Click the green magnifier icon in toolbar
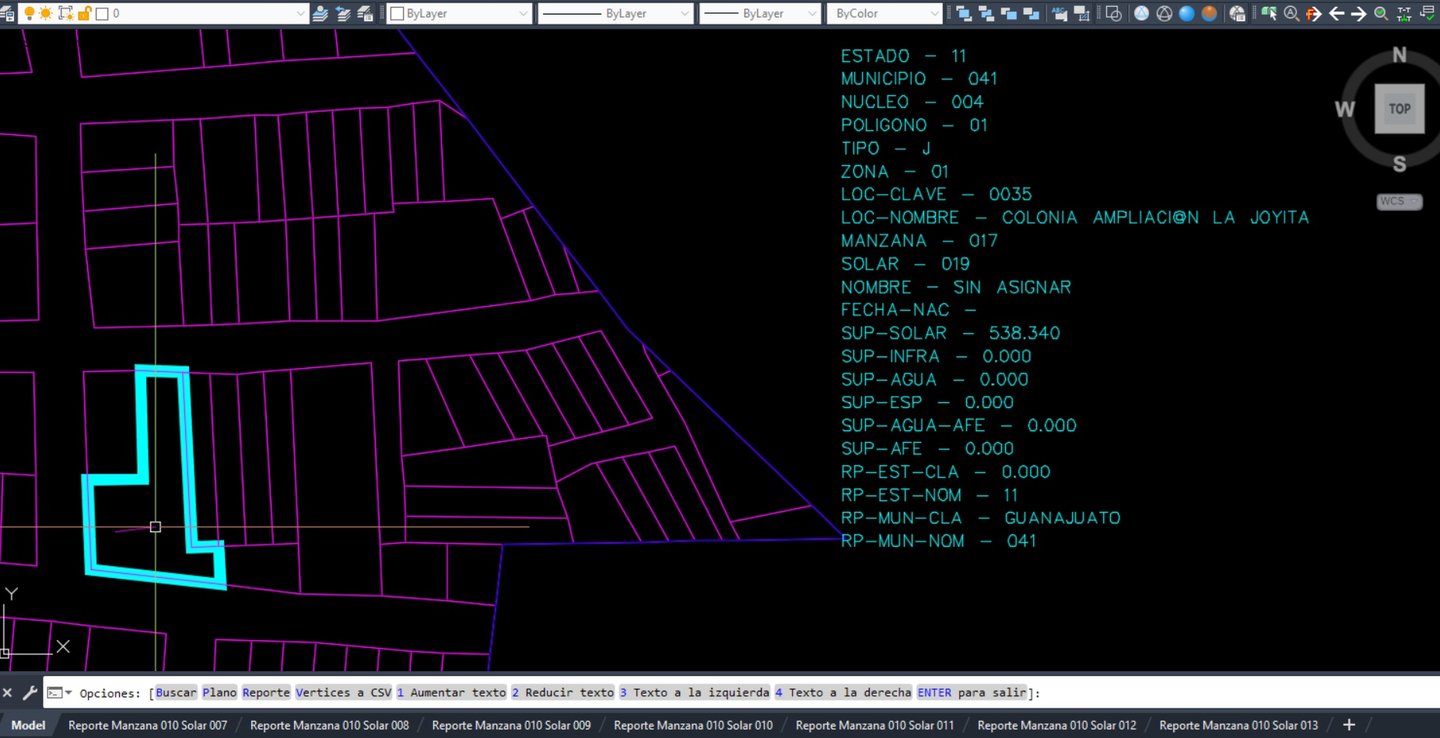The width and height of the screenshot is (1440, 738). [x=1381, y=14]
